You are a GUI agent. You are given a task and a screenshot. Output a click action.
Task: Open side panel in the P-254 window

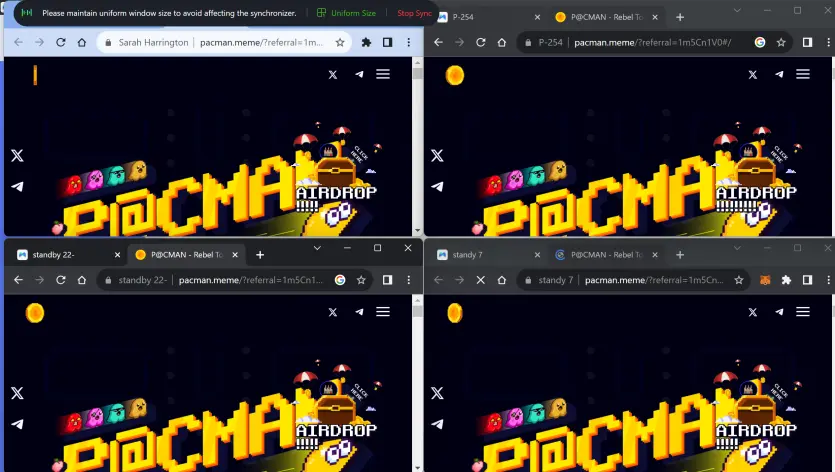pyautogui.click(x=807, y=42)
